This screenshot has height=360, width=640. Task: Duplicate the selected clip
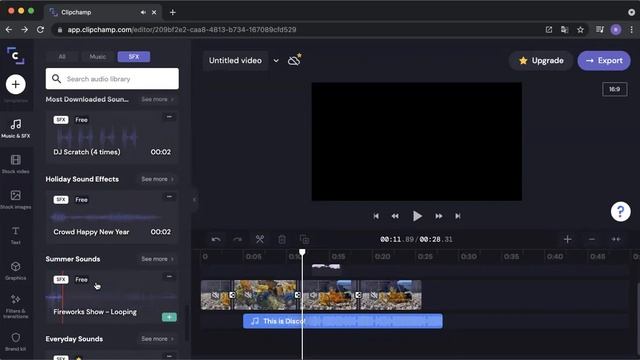point(304,239)
